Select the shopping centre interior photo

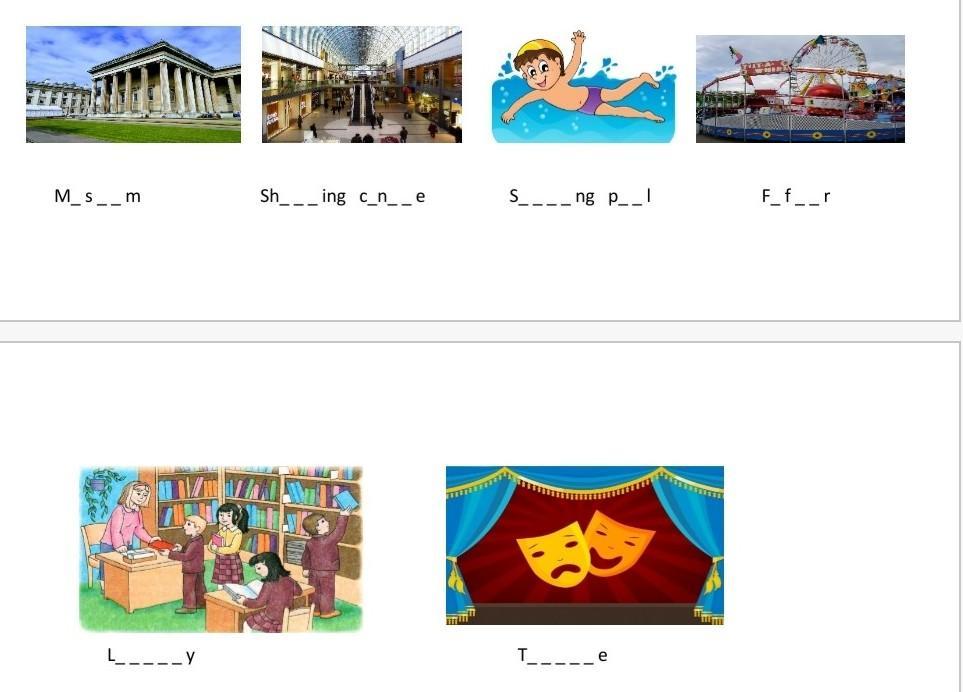[362, 84]
